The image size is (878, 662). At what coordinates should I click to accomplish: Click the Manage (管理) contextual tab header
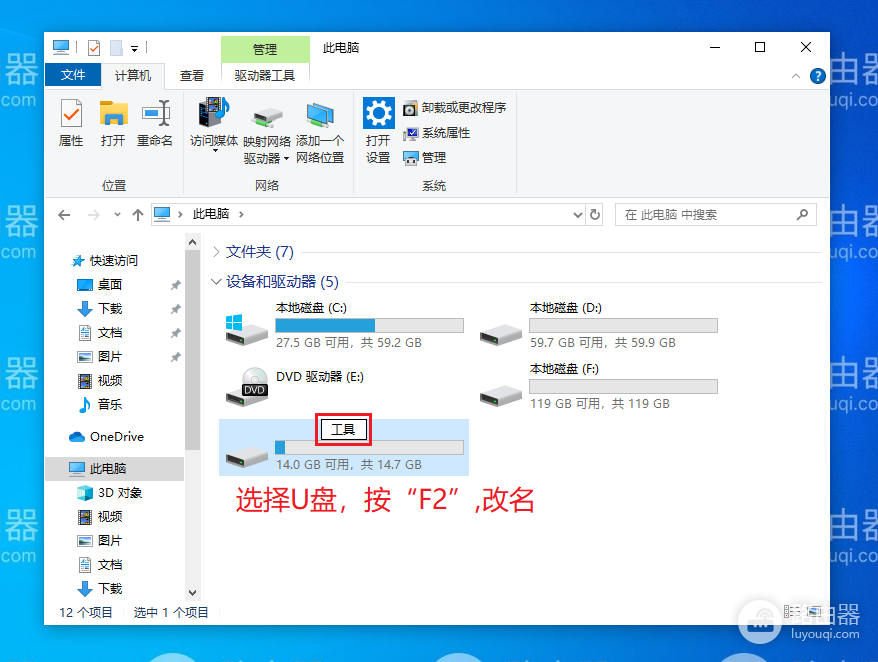pos(265,49)
